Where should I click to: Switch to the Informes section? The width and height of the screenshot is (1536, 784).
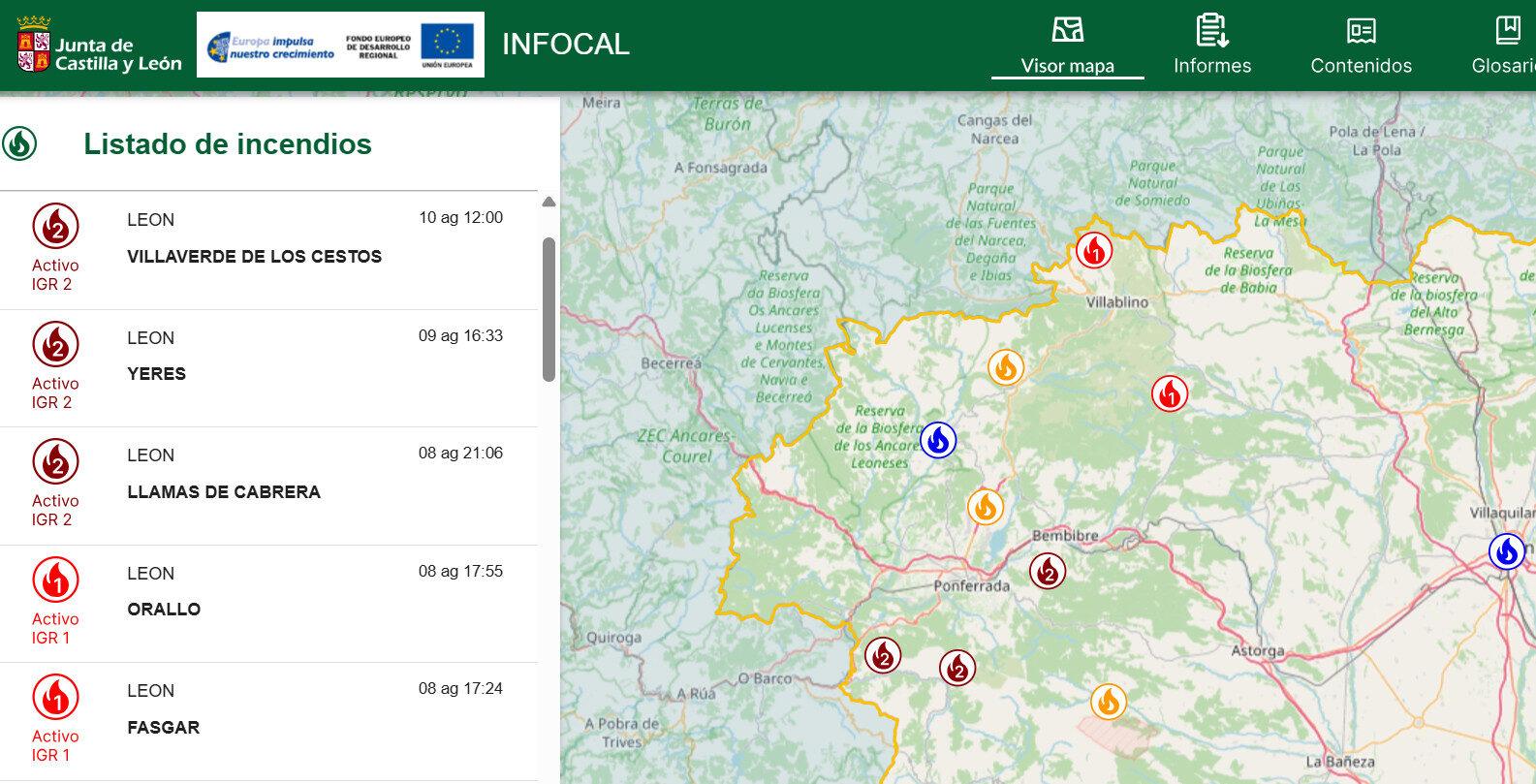(x=1211, y=46)
